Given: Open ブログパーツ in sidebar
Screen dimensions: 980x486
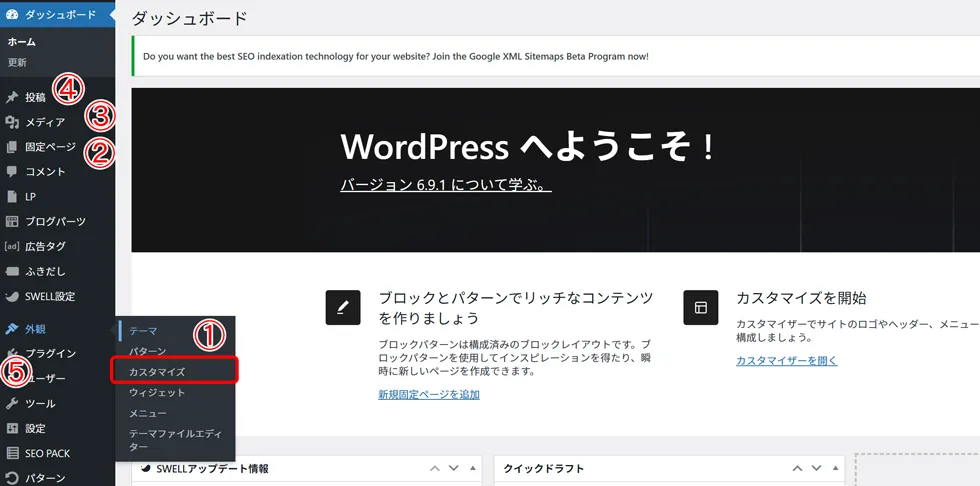Looking at the screenshot, I should tap(58, 222).
